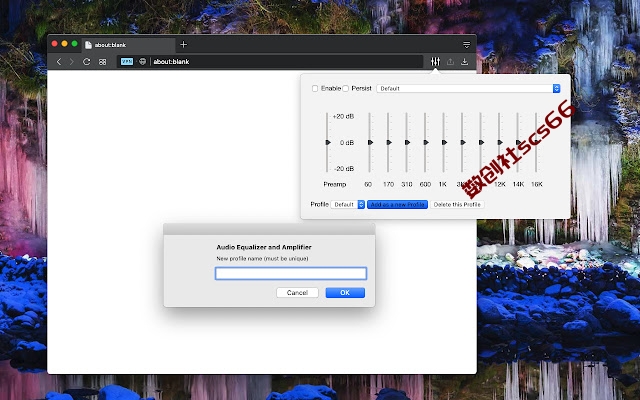Adjust the Preamp slider handle

pyautogui.click(x=328, y=142)
